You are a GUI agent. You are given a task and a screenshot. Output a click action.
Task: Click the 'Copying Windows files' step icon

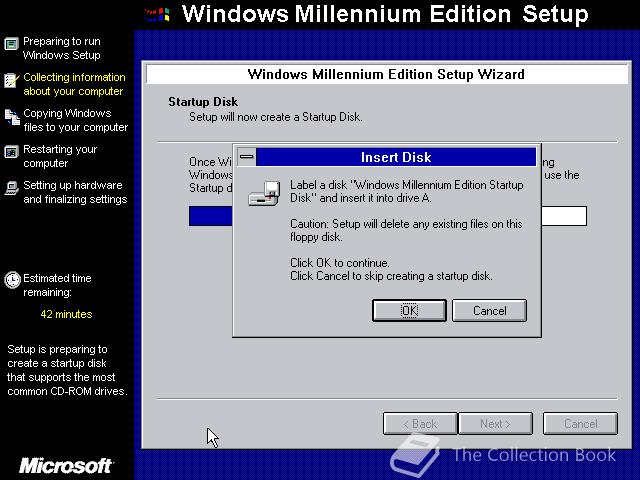(12, 117)
